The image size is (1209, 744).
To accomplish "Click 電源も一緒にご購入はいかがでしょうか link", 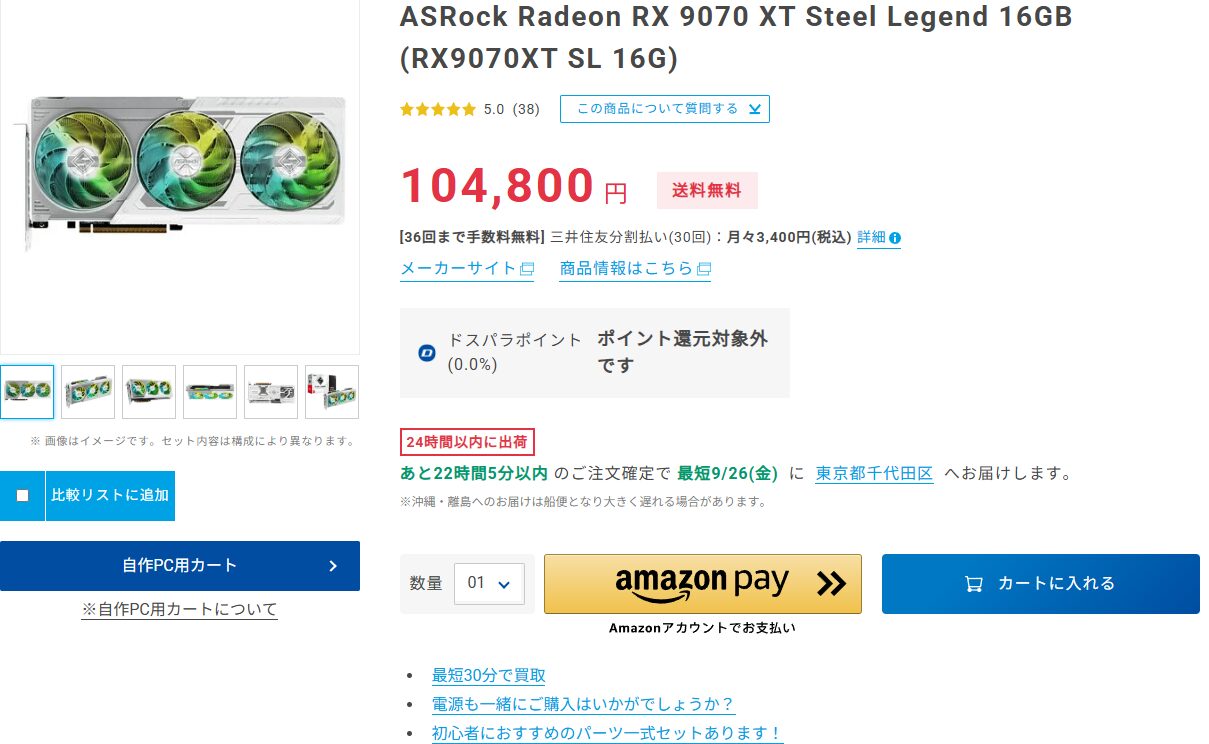I will pyautogui.click(x=583, y=704).
